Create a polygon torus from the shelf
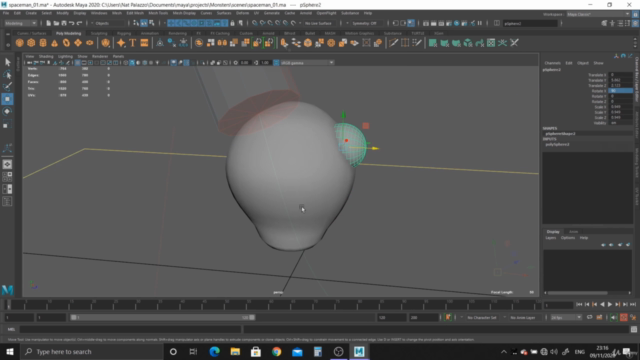The width and height of the screenshot is (640, 360). pyautogui.click(x=66, y=43)
